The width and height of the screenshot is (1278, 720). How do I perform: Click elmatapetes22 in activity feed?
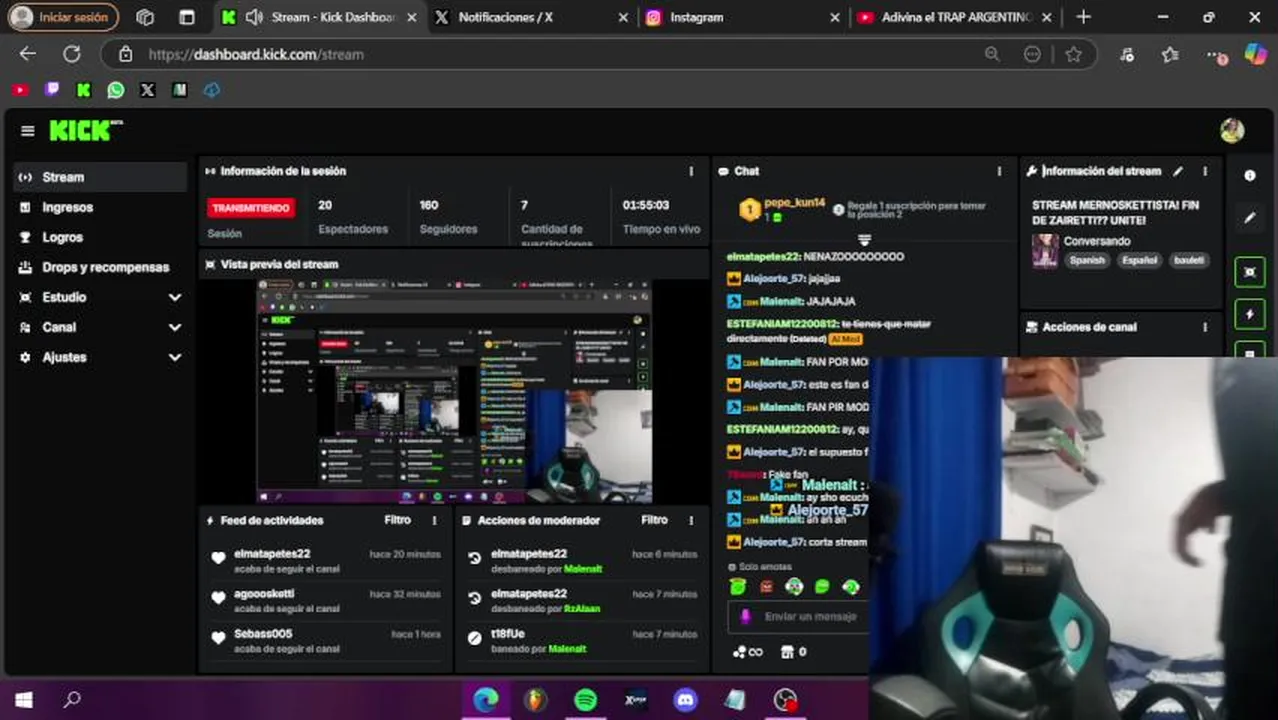pyautogui.click(x=272, y=554)
